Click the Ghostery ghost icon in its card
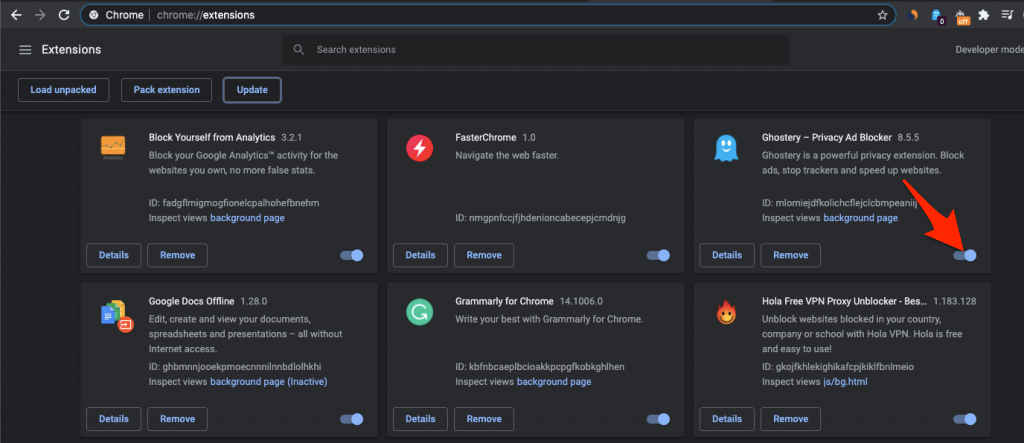This screenshot has width=1024, height=443. point(726,148)
